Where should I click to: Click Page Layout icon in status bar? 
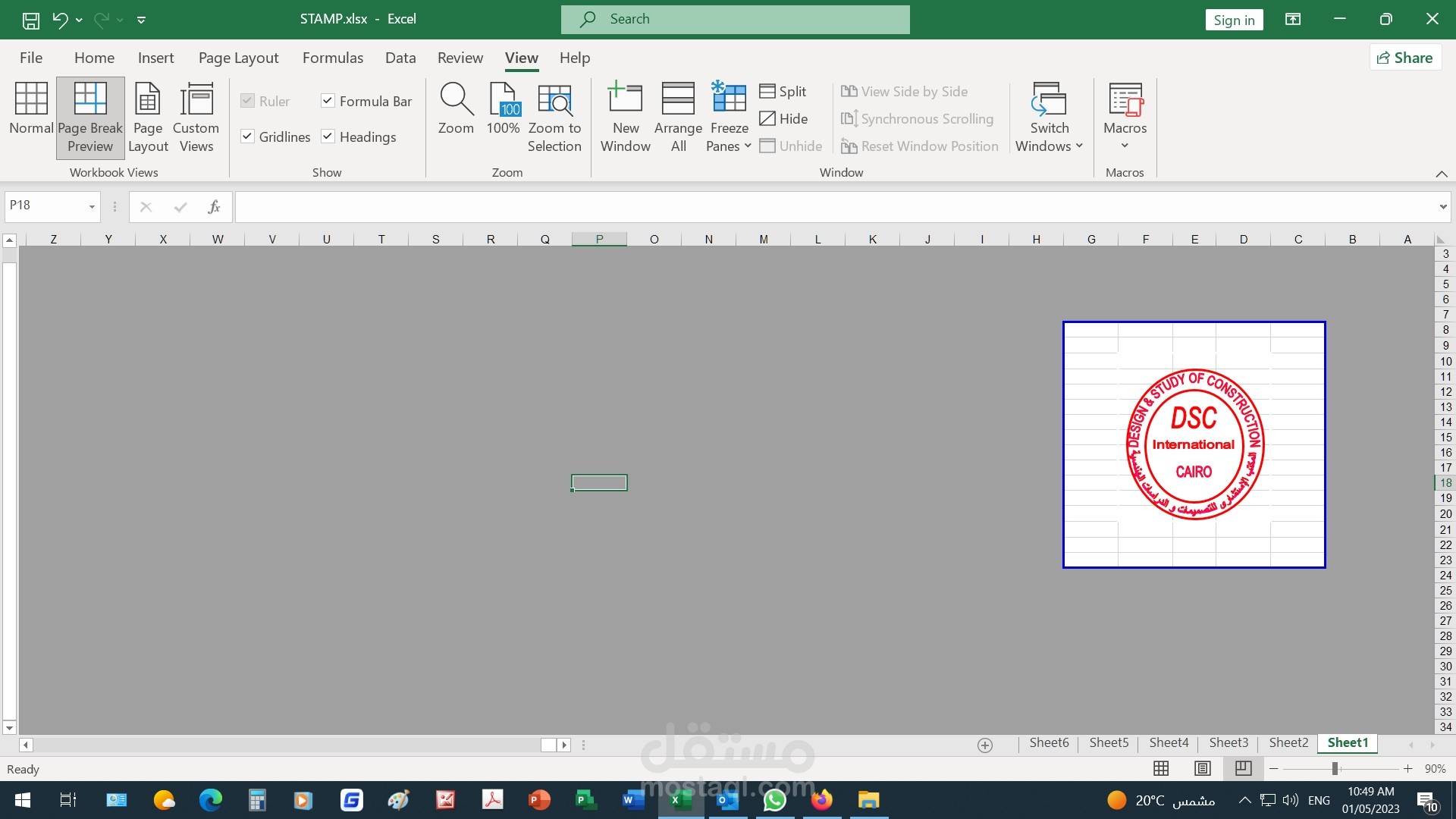click(1203, 769)
